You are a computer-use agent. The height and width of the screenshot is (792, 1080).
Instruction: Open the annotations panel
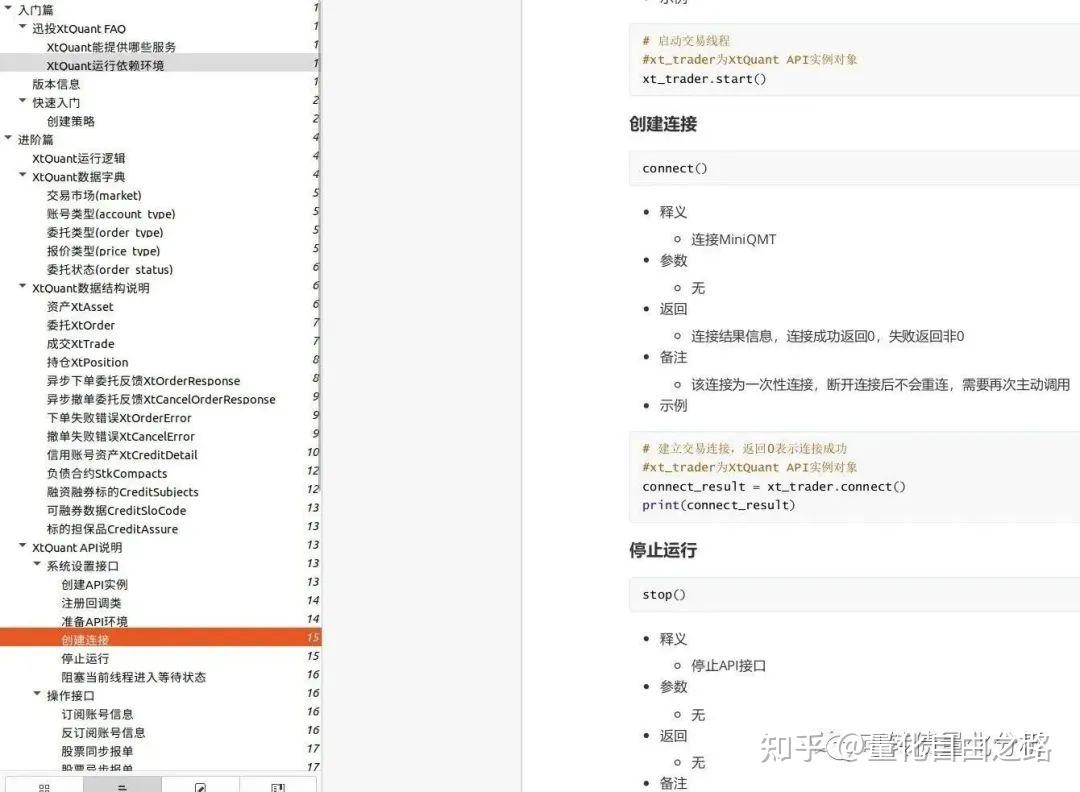[x=202, y=786]
